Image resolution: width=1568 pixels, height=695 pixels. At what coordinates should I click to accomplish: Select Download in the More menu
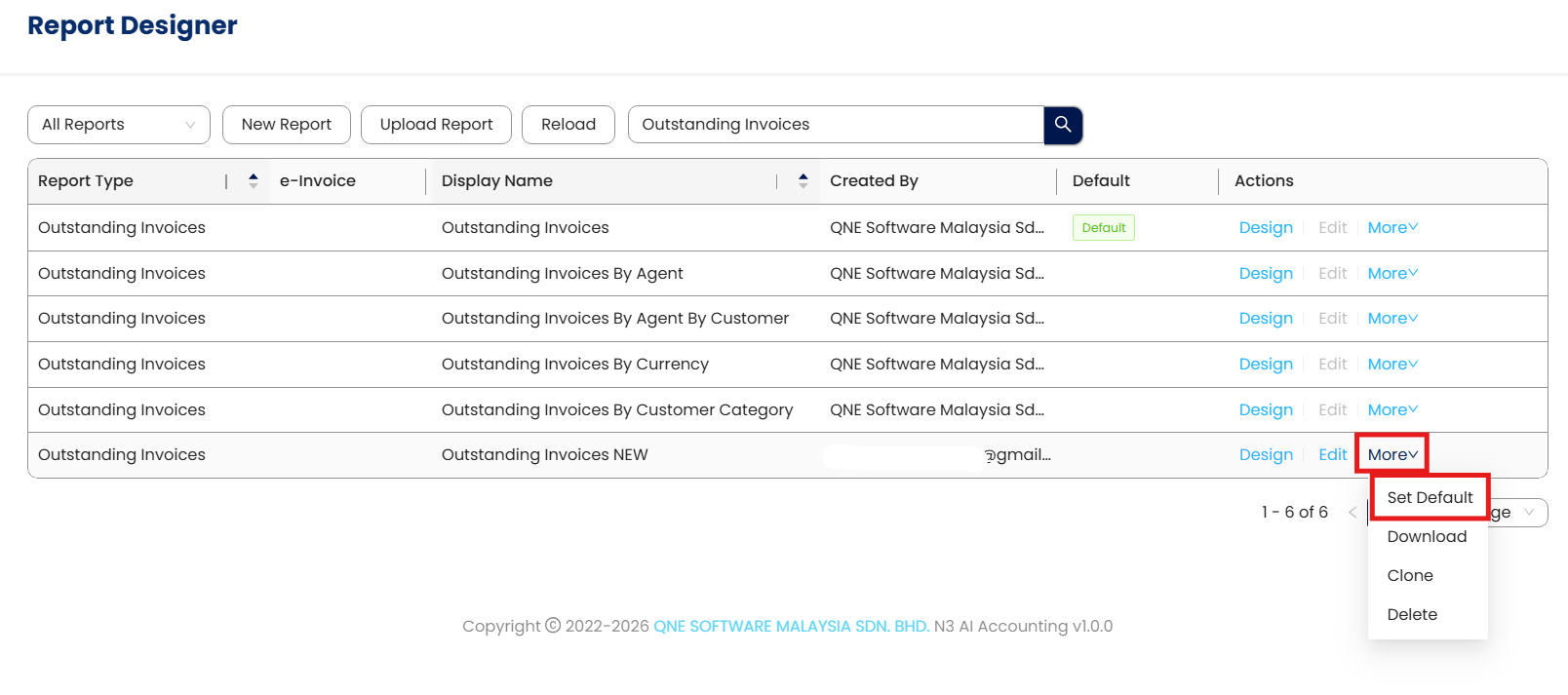(1427, 537)
